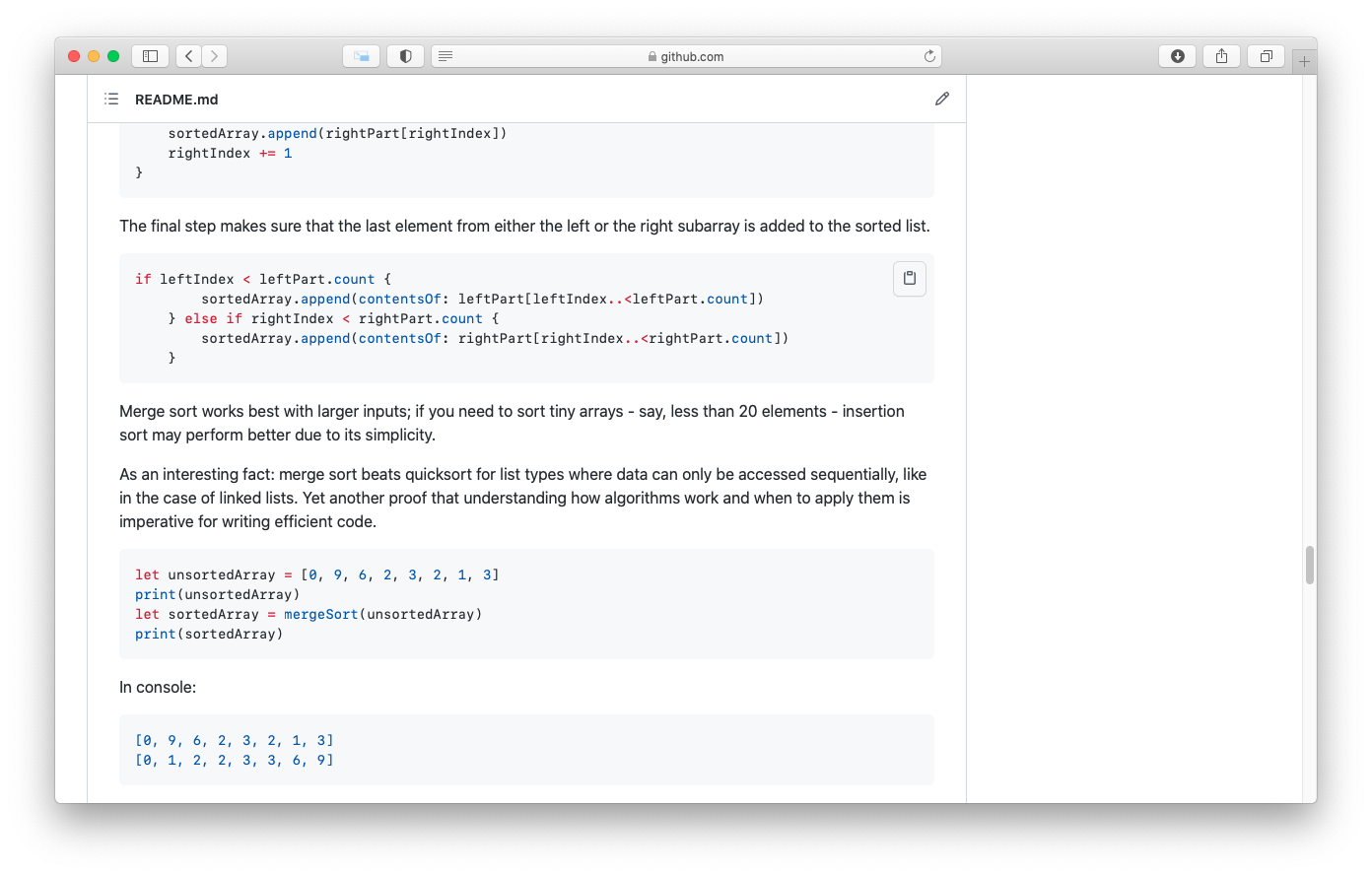Click the README.md file title

pyautogui.click(x=176, y=100)
